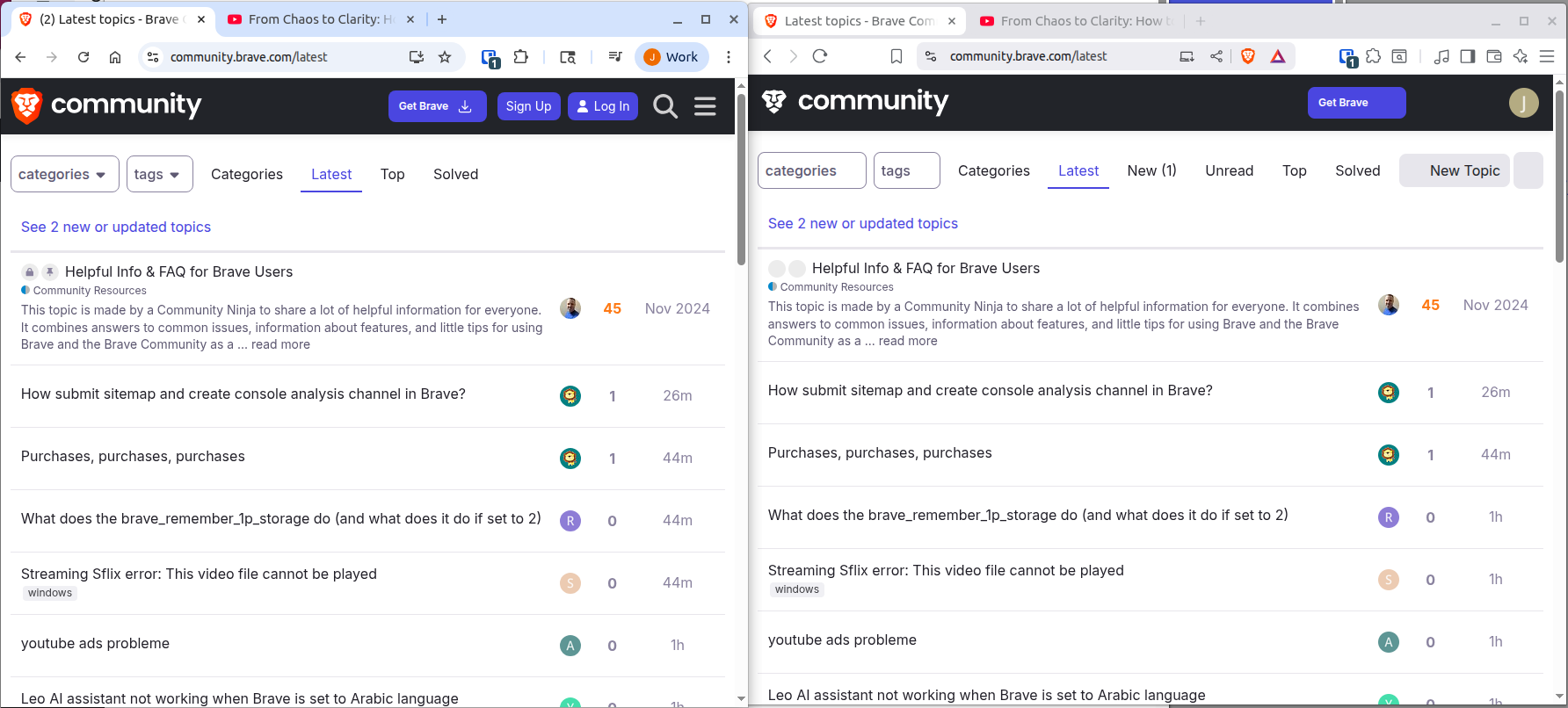
Task: Open categories dropdown in right Brave window
Action: 811,170
